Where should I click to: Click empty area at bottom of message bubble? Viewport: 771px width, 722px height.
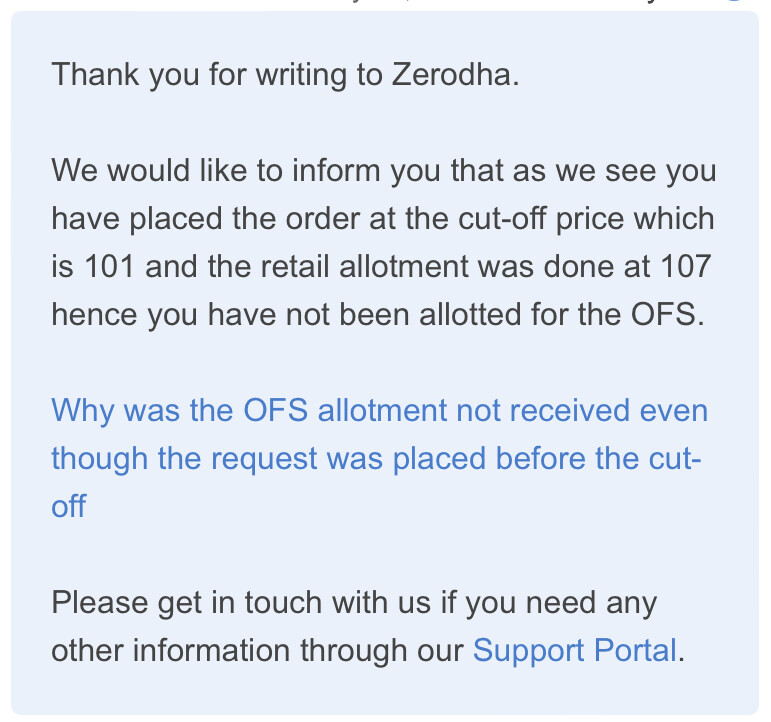385,693
